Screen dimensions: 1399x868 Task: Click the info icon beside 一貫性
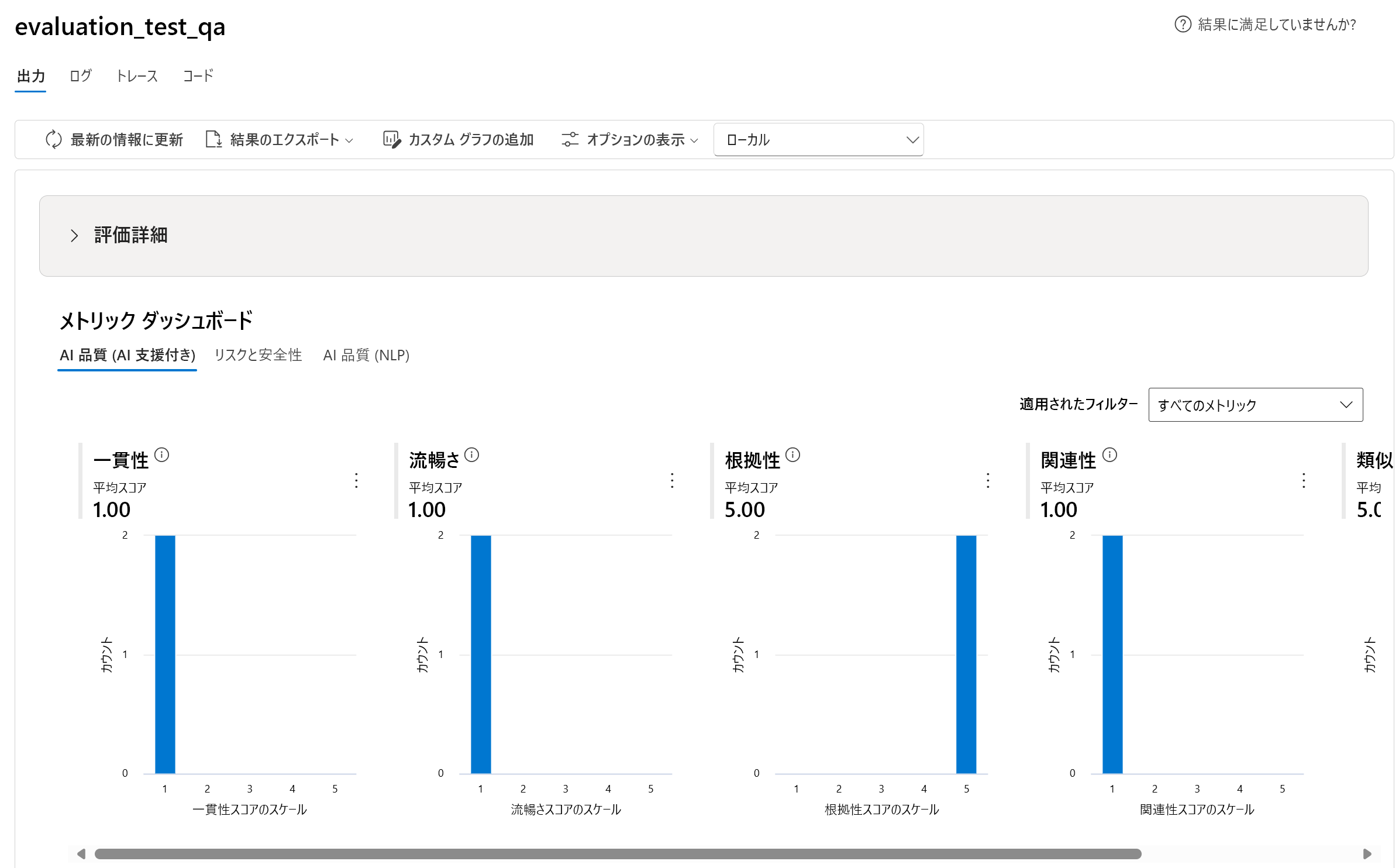coord(162,454)
